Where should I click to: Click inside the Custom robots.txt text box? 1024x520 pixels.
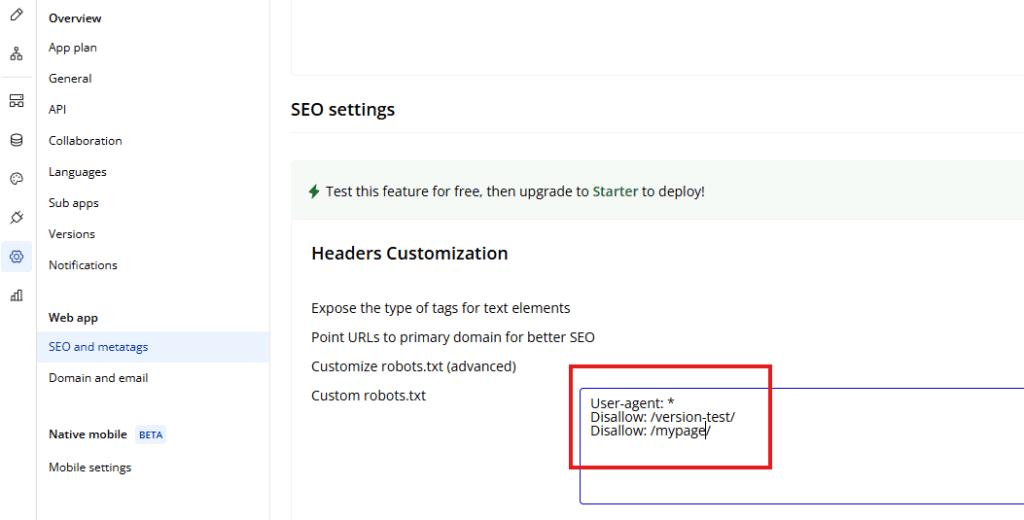point(801,446)
